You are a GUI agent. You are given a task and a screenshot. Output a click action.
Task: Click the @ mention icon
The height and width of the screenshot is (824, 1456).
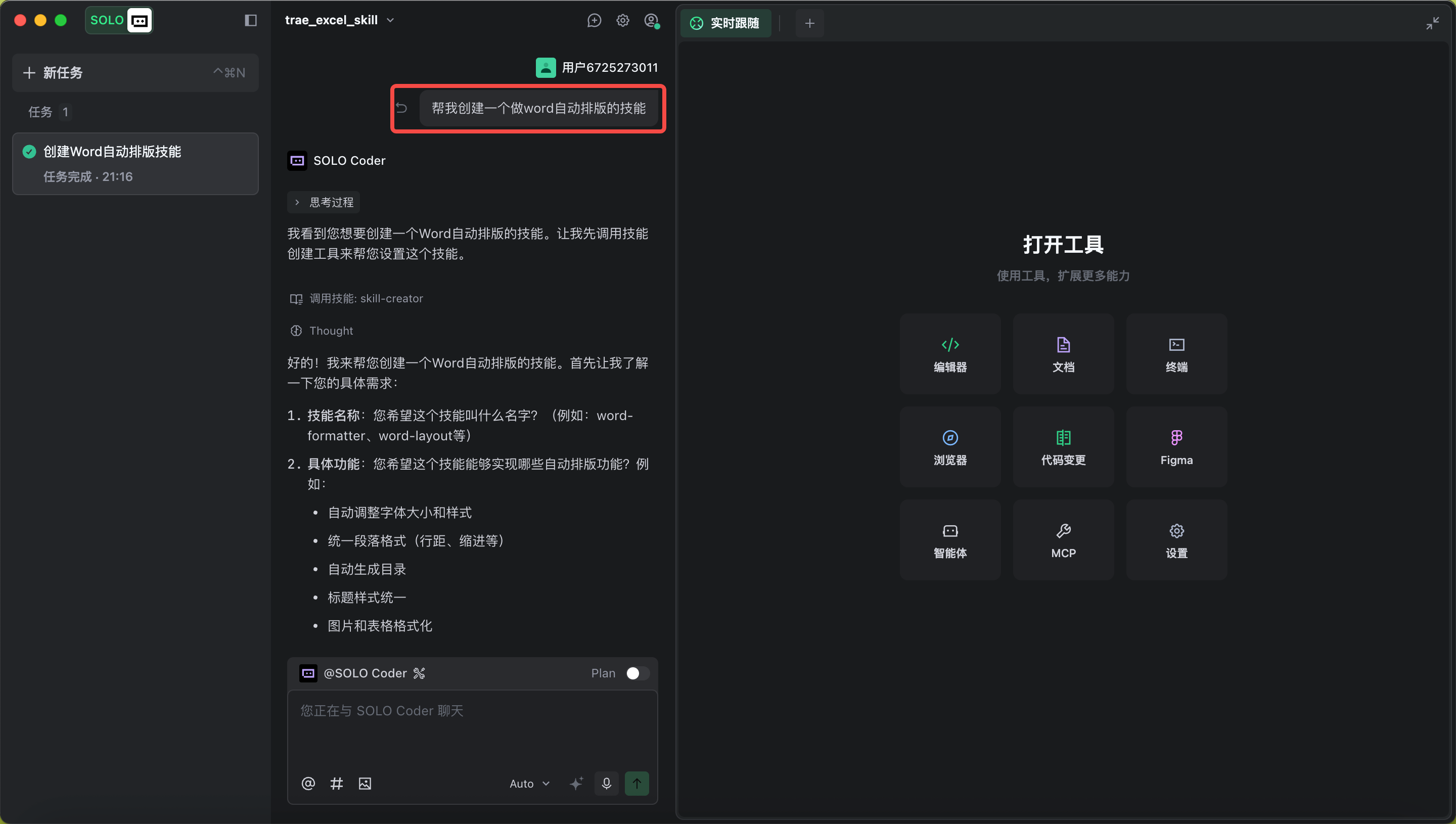308,783
